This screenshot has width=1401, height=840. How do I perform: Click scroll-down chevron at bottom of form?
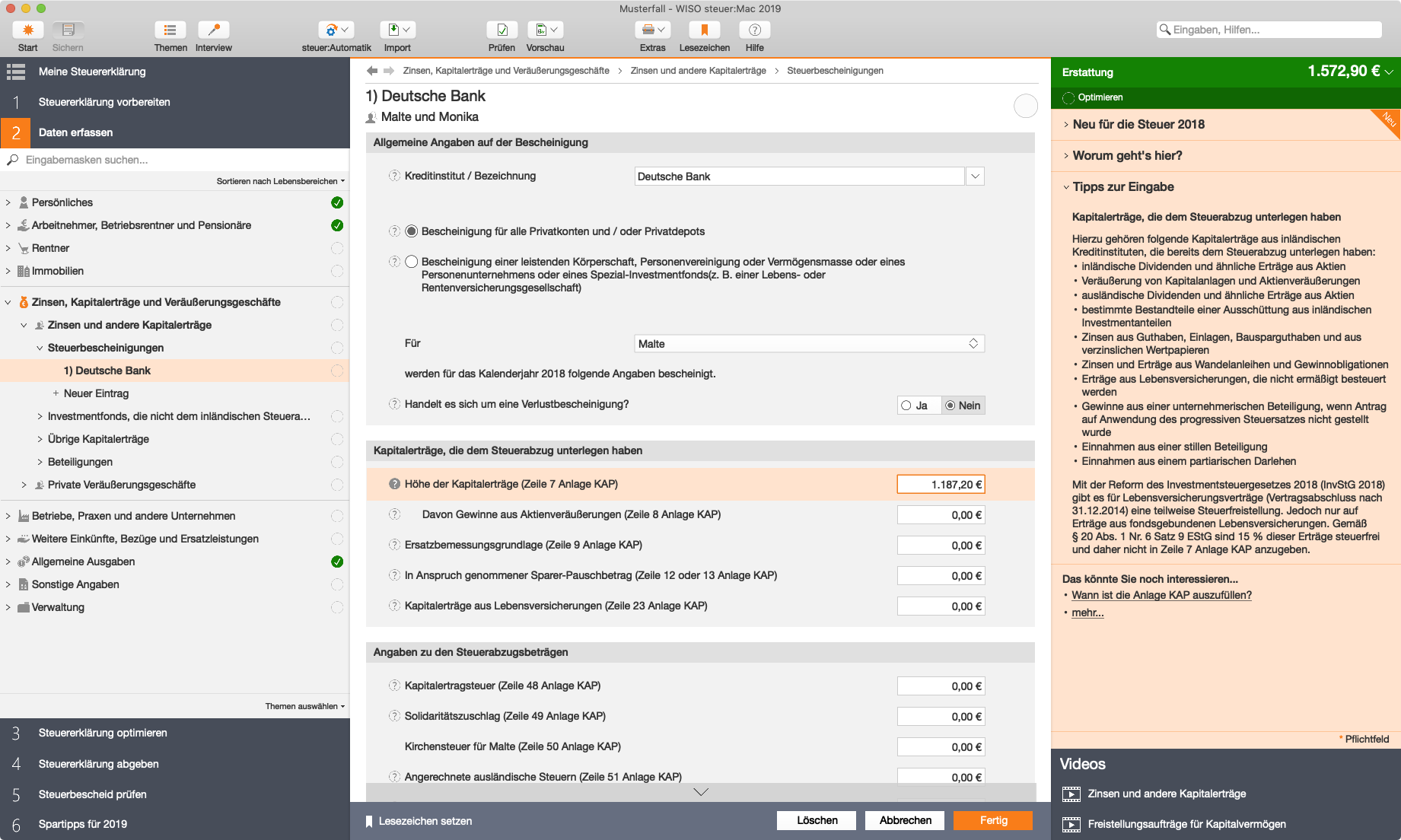[x=701, y=792]
